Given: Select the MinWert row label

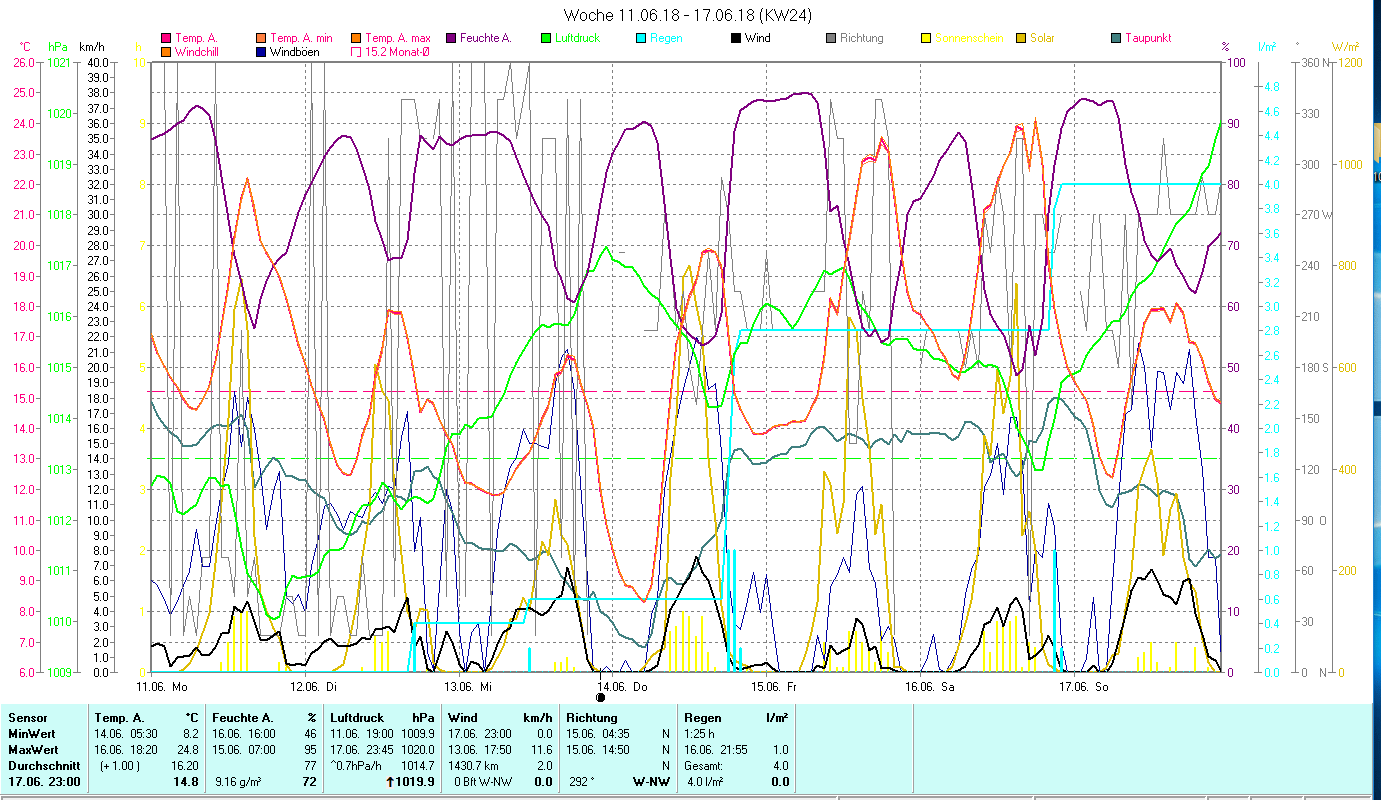Looking at the screenshot, I should [x=31, y=733].
